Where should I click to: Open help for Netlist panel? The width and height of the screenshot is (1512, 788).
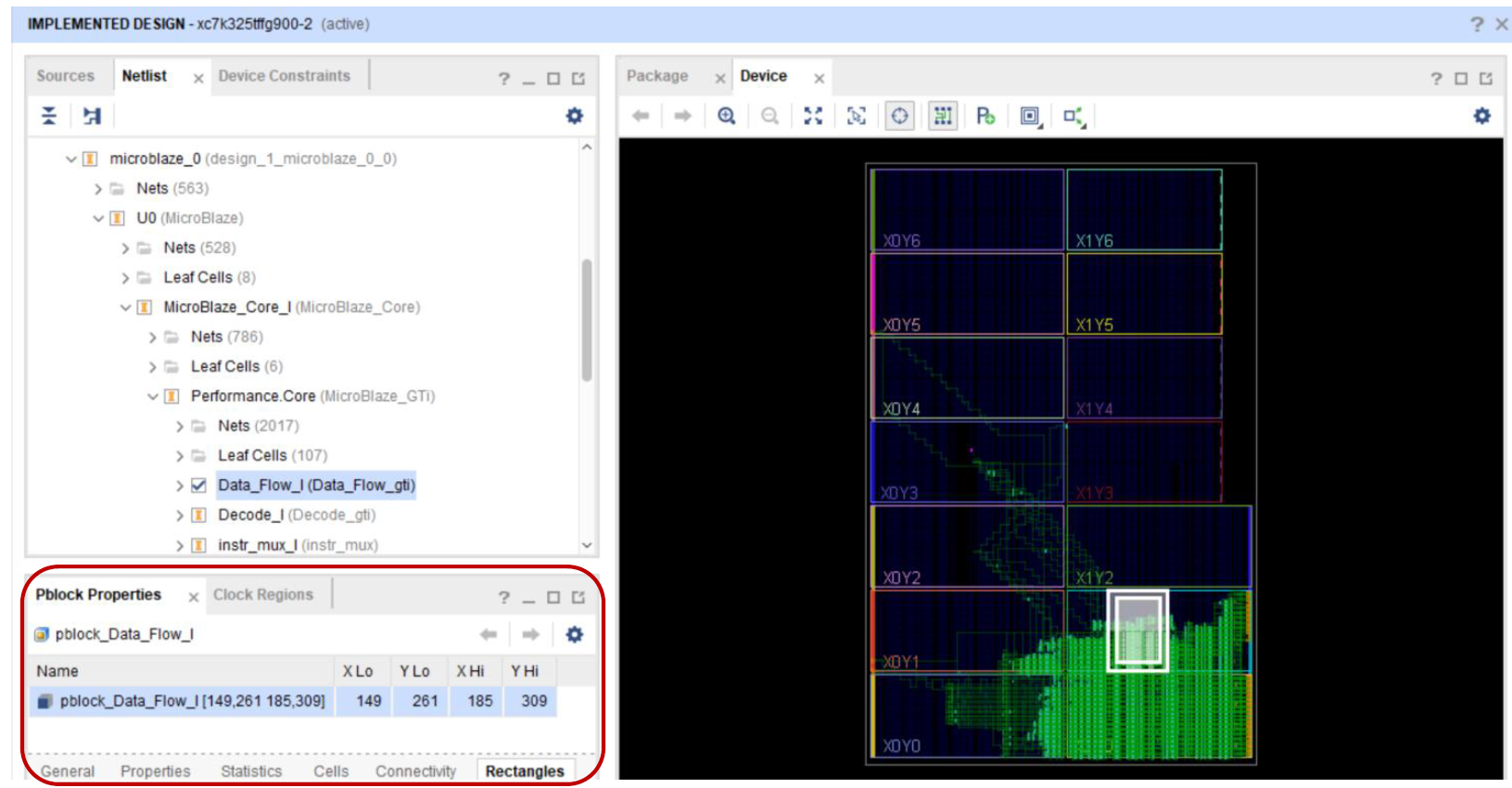[504, 79]
